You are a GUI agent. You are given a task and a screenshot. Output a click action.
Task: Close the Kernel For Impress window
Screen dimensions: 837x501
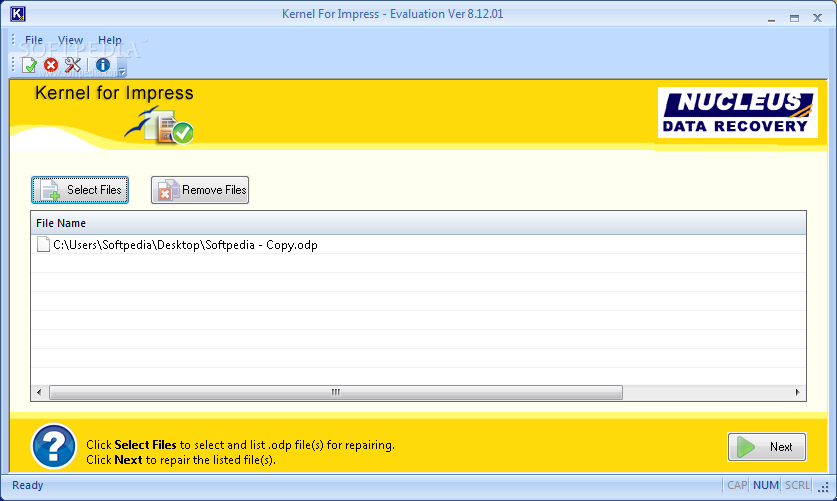pyautogui.click(x=817, y=18)
